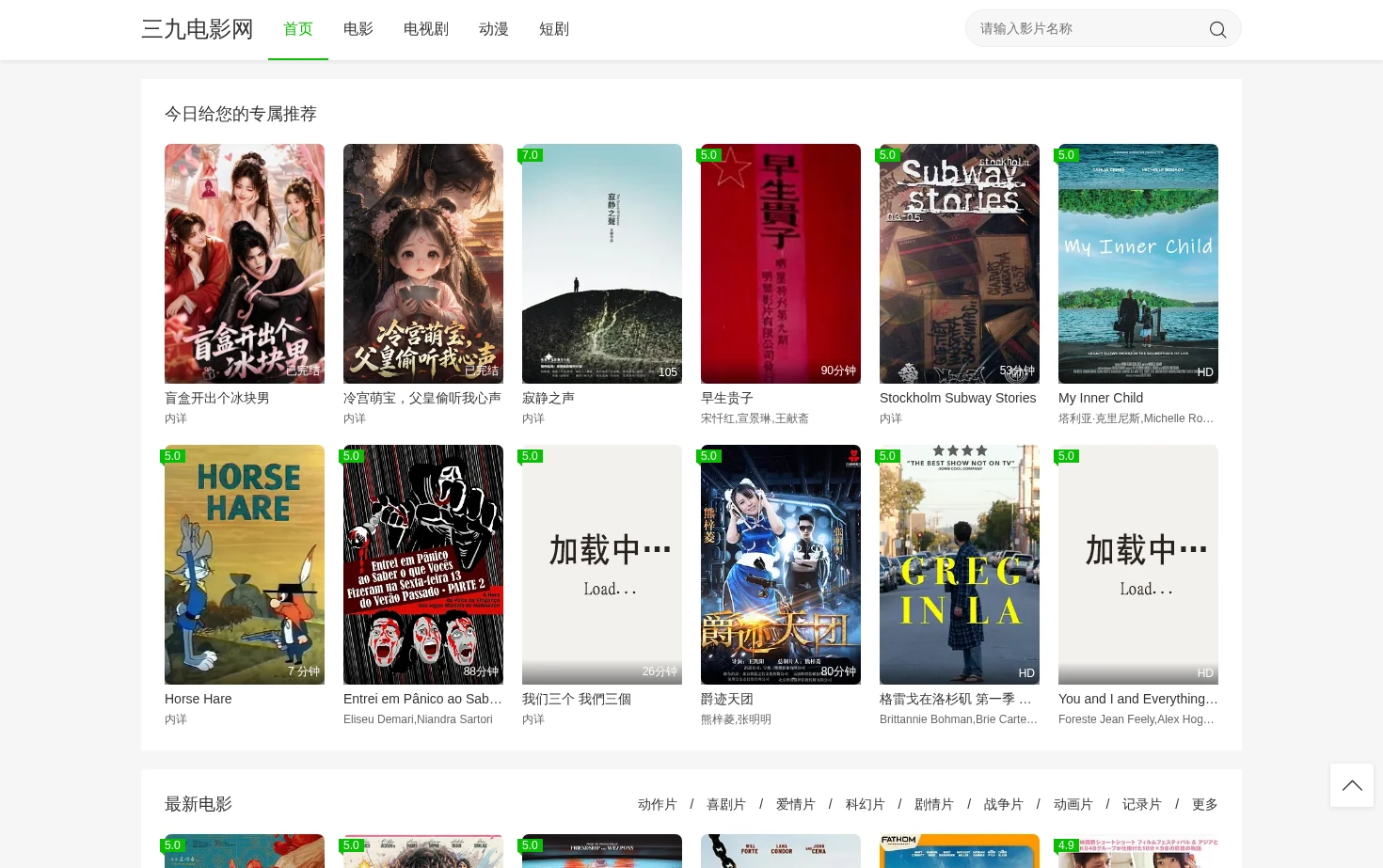Focus the movie name search field
Screen dimensions: 1383x868
coord(1087,29)
